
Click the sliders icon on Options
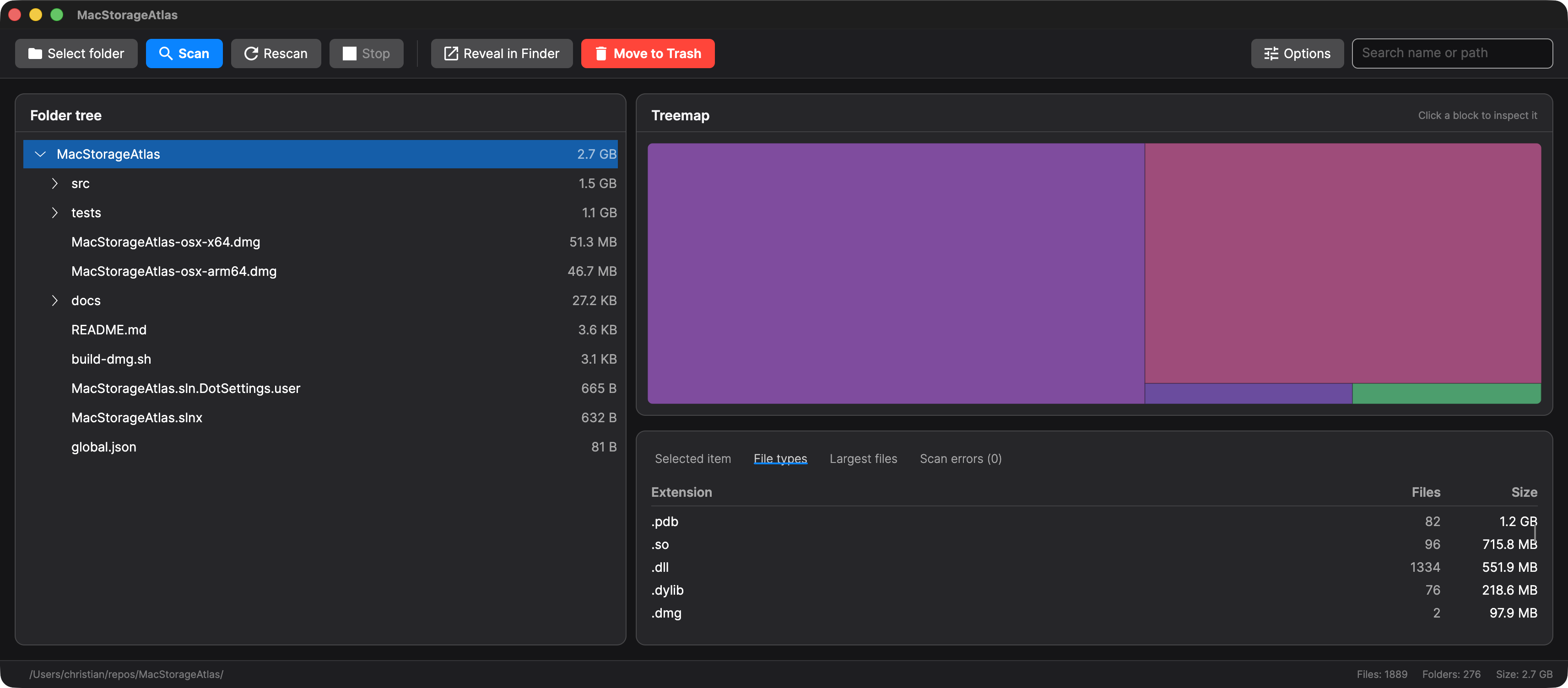pos(1271,54)
